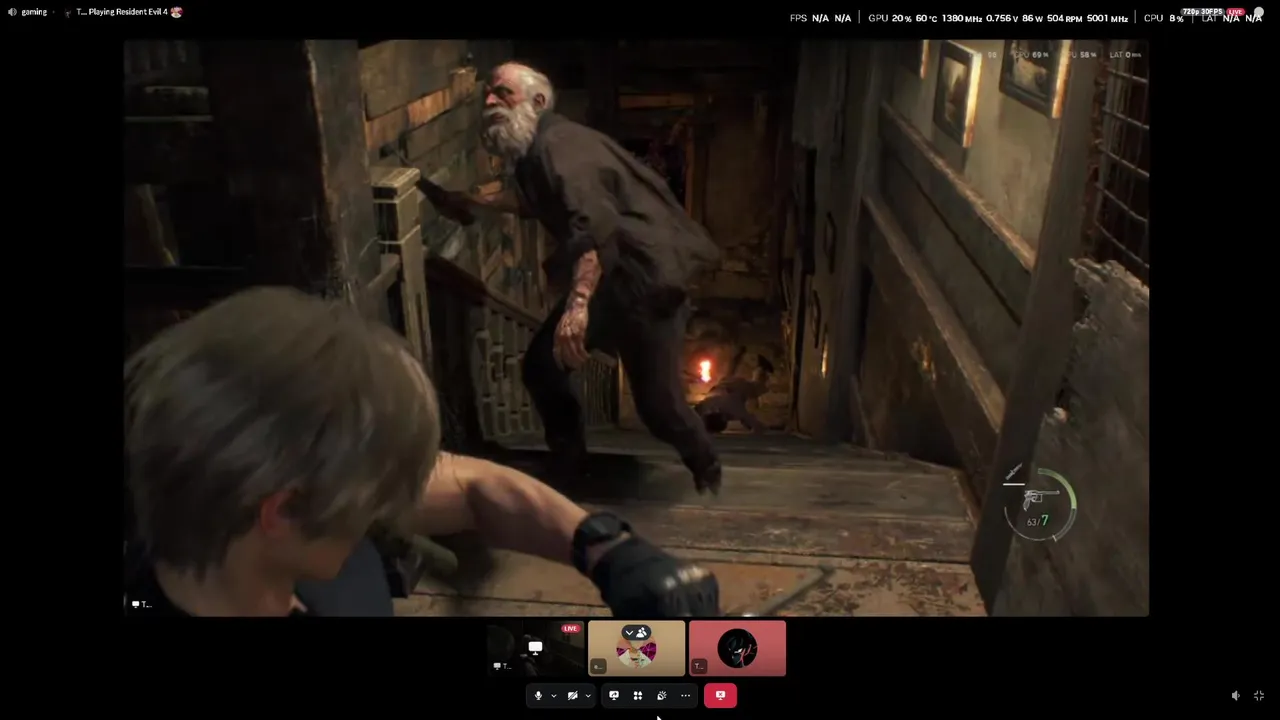Collapse the participants strip with the chevron pill

click(x=636, y=632)
